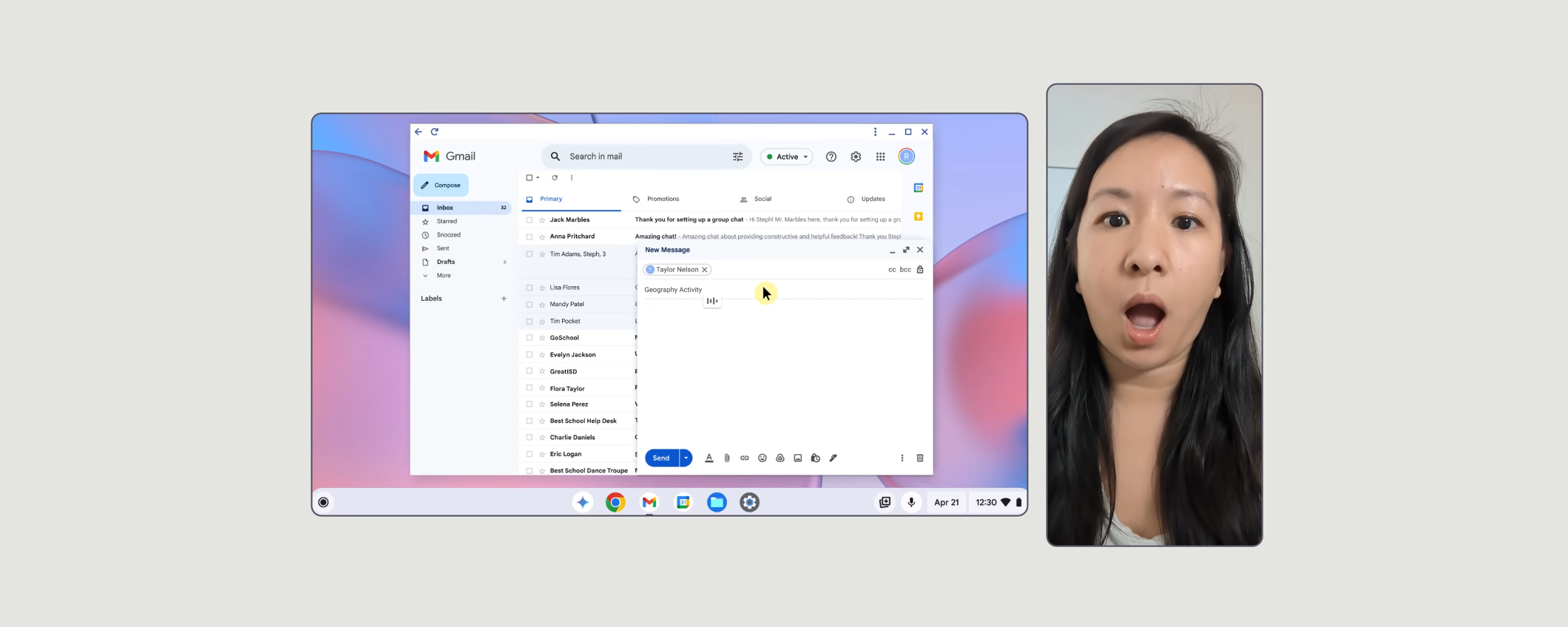Click the Search in mail field
The image size is (1568, 627).
pos(647,157)
